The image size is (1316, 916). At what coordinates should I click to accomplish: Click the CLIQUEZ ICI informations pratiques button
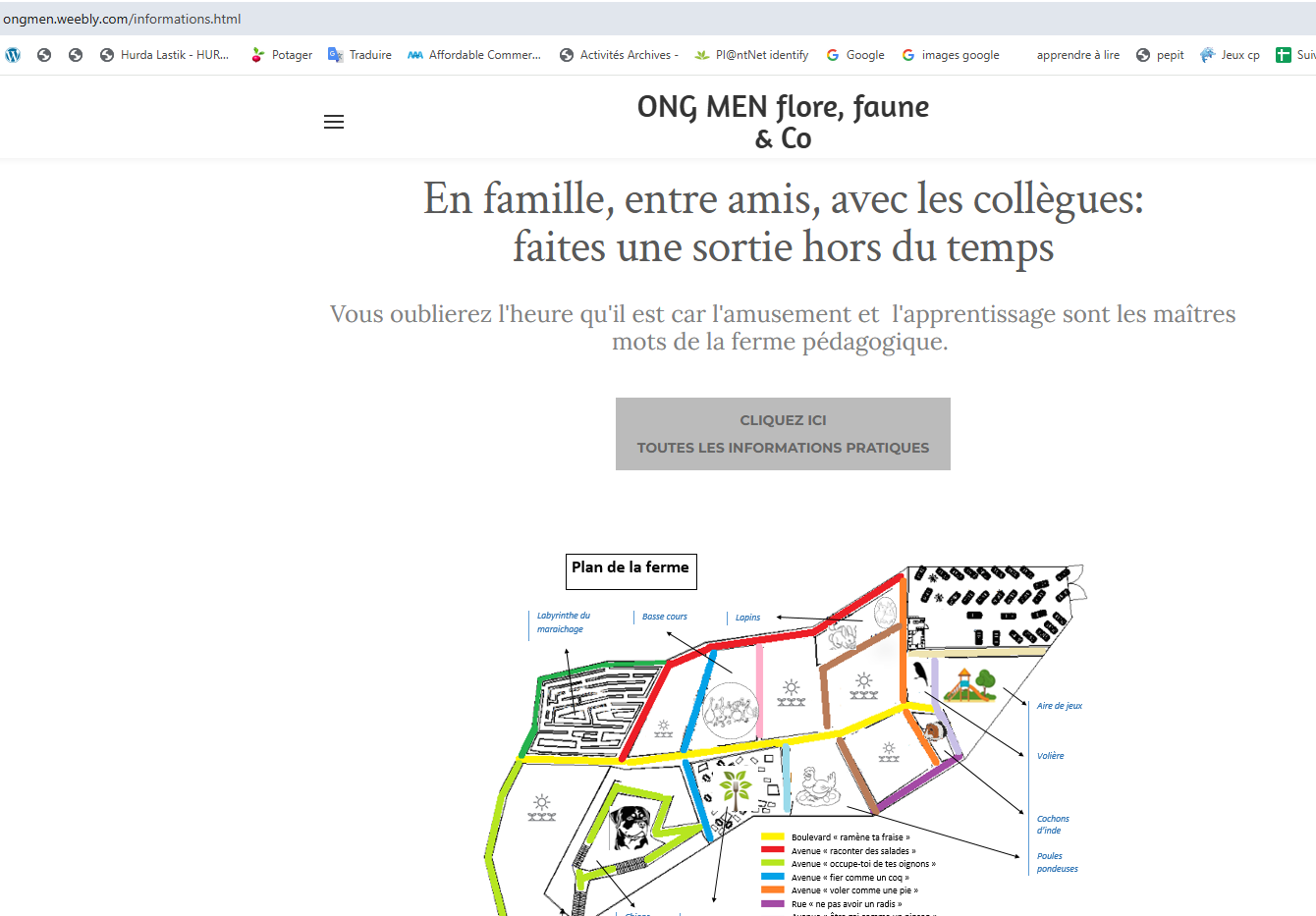[x=783, y=434]
